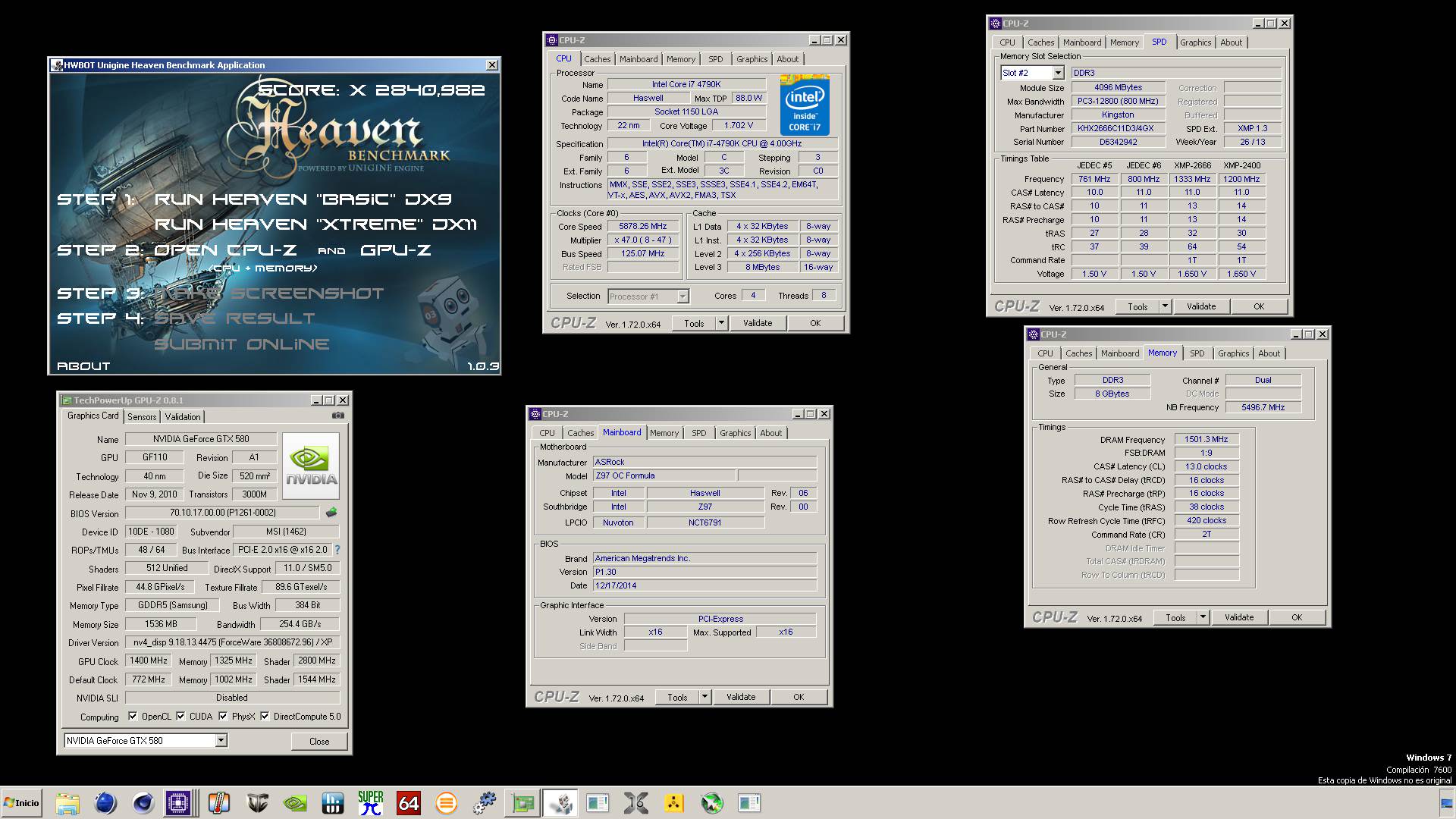Toggle the OpenCL checkbox in GPU-Z

(133, 716)
